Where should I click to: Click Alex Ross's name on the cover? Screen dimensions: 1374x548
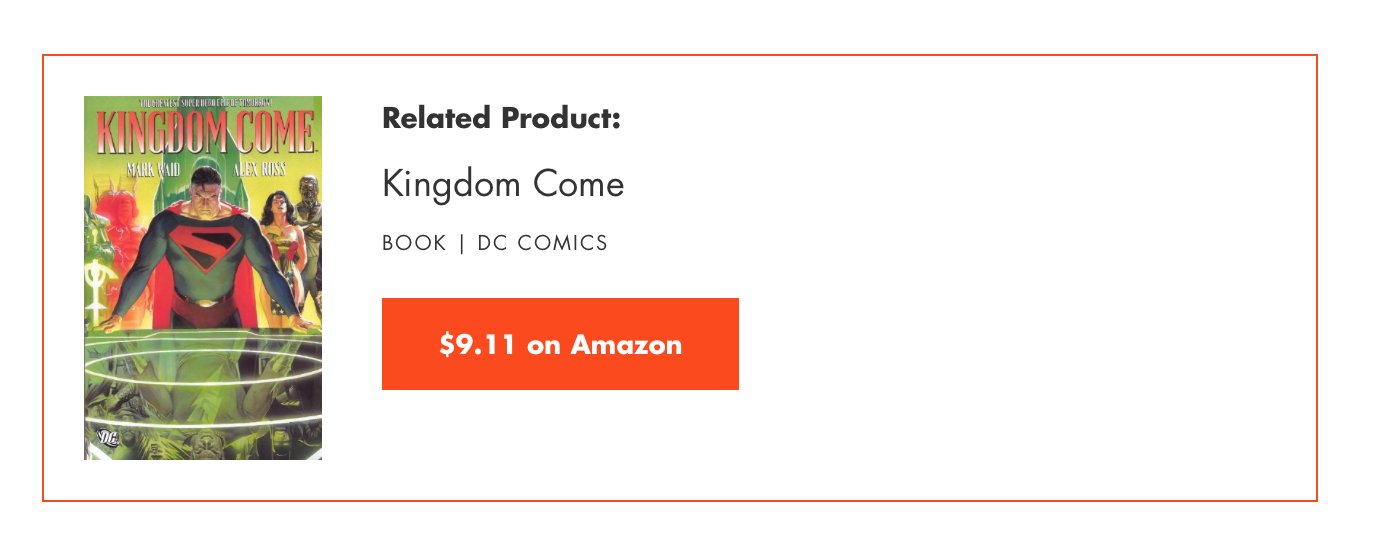(x=259, y=169)
